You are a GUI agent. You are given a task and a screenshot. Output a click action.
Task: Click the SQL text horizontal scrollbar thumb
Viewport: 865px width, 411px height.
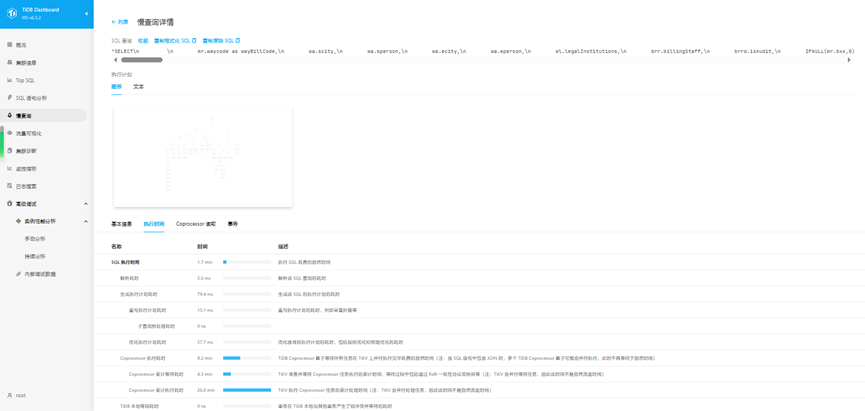point(142,60)
